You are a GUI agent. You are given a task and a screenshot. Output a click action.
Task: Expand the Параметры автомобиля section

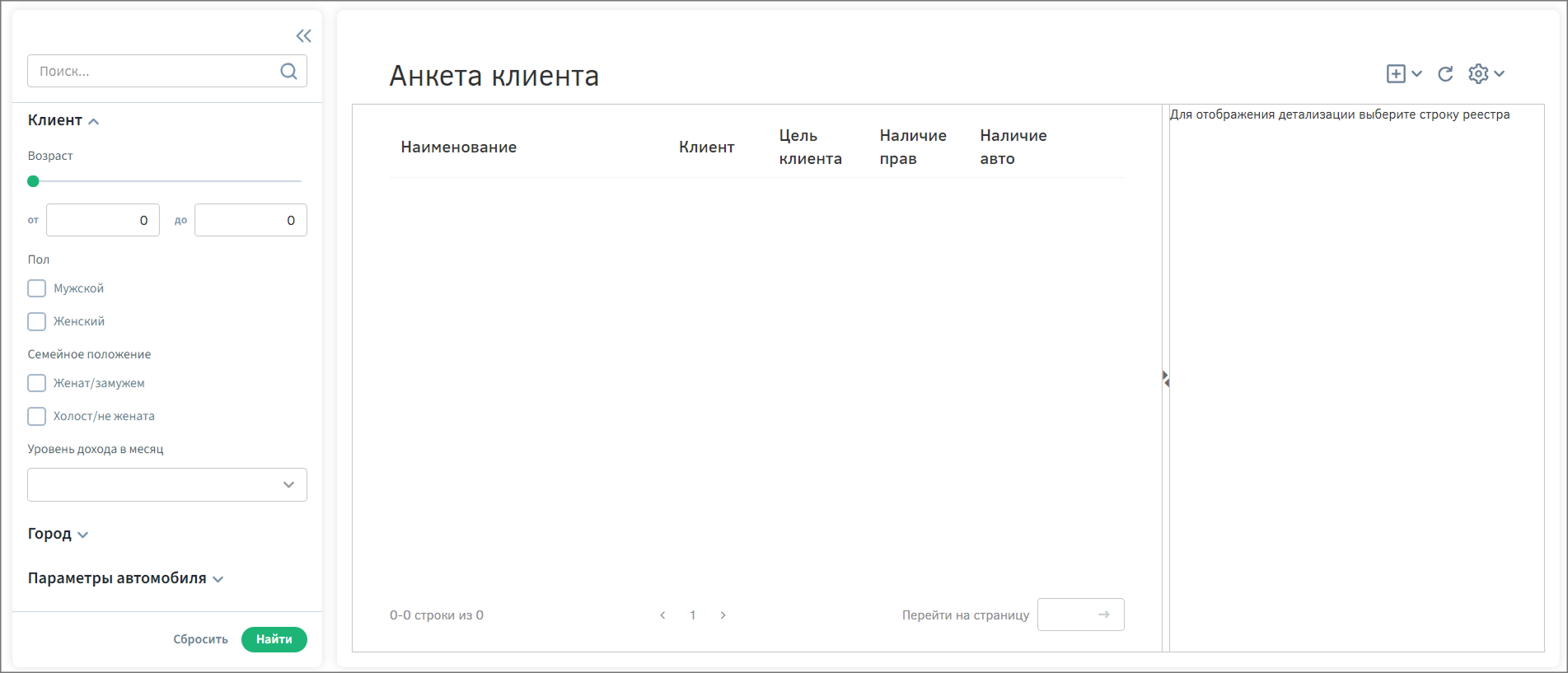[x=125, y=578]
